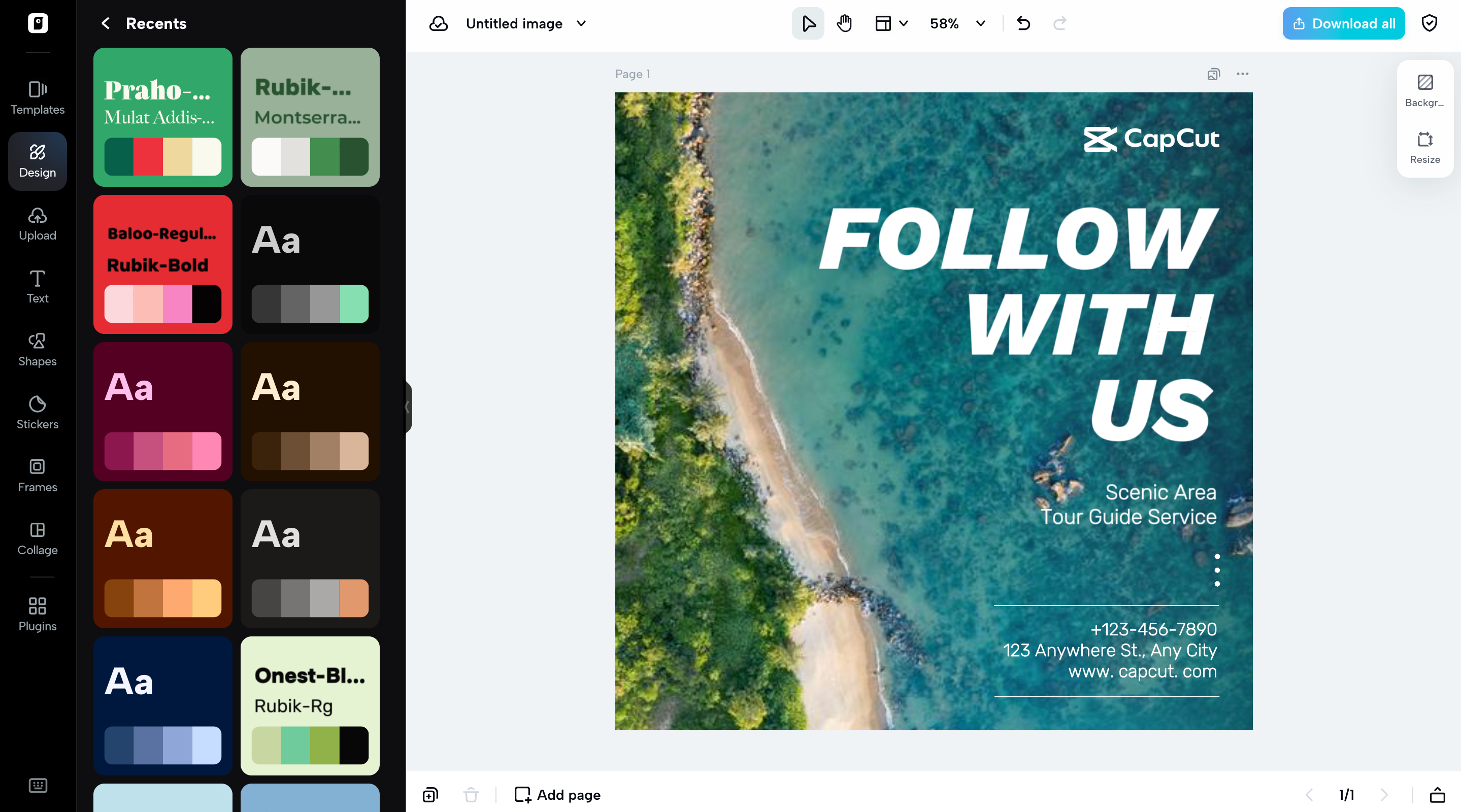Screen dimensions: 1461x812
Task: Open the canvas size dropdown in the toolbar
Action: [x=890, y=23]
